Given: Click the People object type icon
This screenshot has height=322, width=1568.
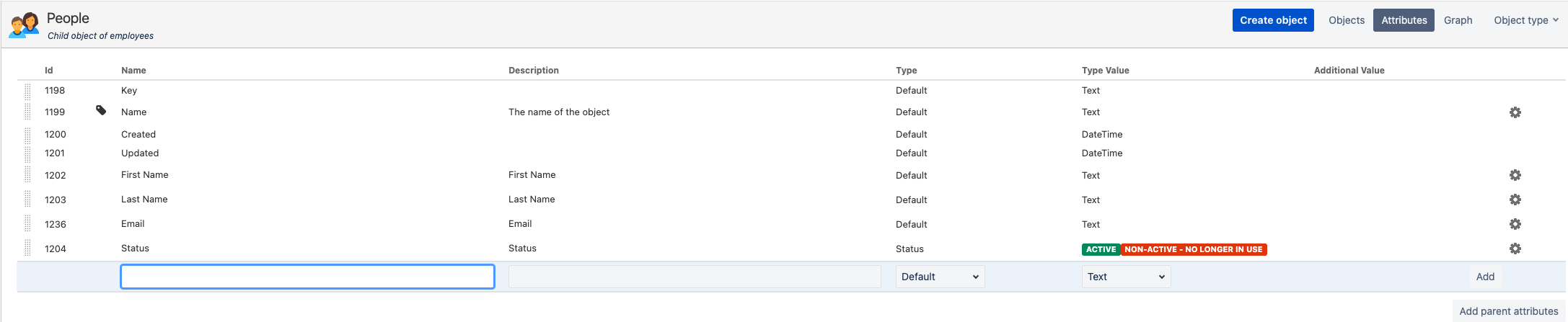Looking at the screenshot, I should pos(24,25).
